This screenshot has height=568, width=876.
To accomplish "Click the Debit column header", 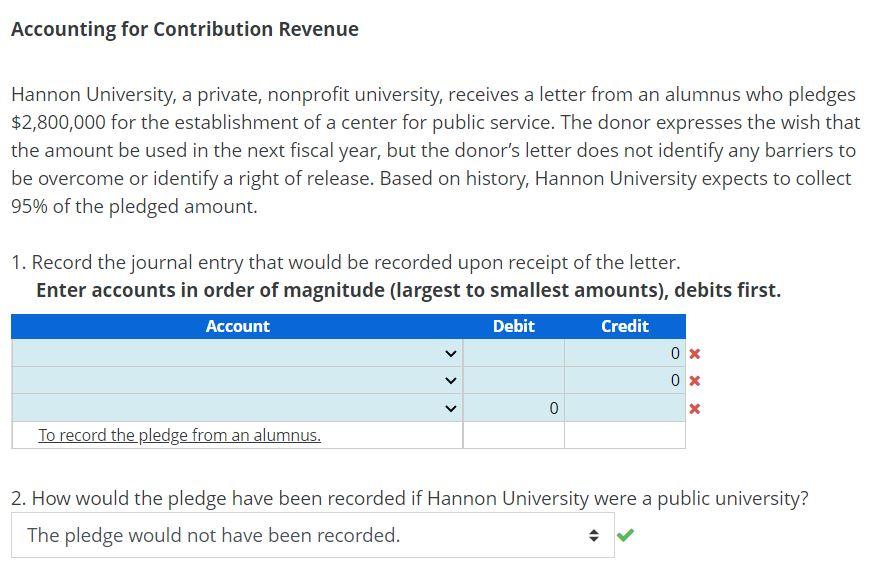I will (513, 326).
